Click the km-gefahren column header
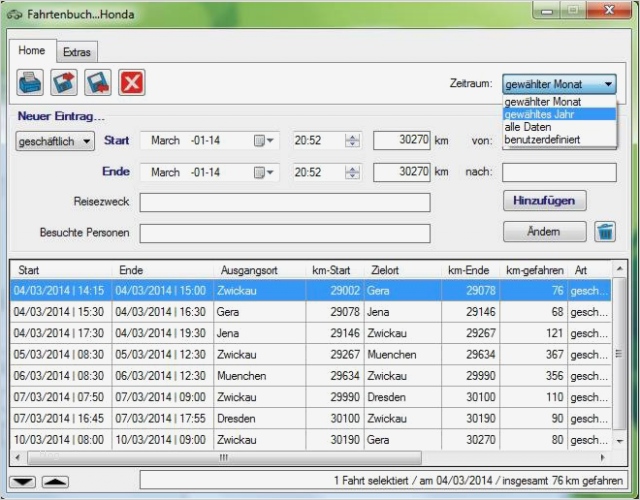The width and height of the screenshot is (640, 500). tap(534, 270)
